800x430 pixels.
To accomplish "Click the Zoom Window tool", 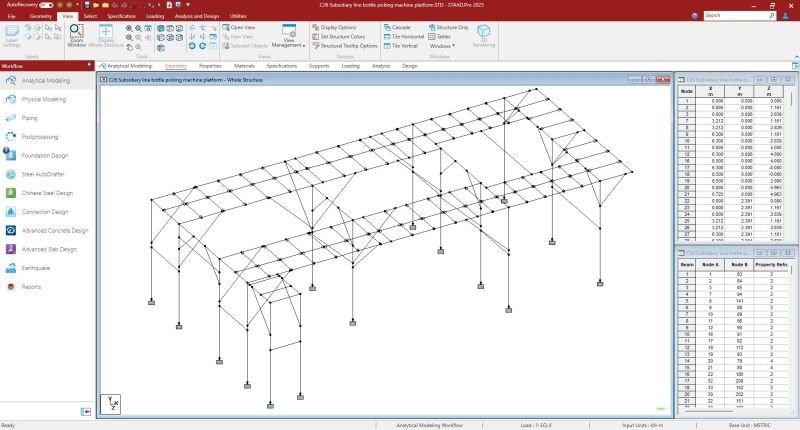I will [77, 36].
